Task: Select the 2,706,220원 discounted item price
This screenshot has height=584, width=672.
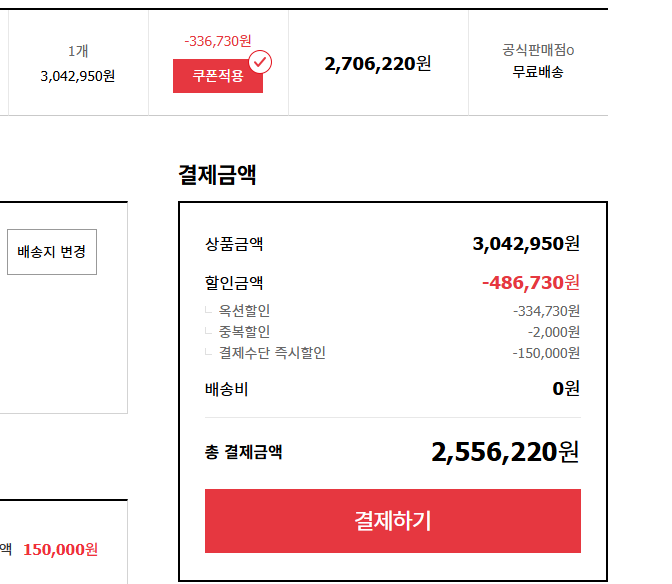Action: 378,64
